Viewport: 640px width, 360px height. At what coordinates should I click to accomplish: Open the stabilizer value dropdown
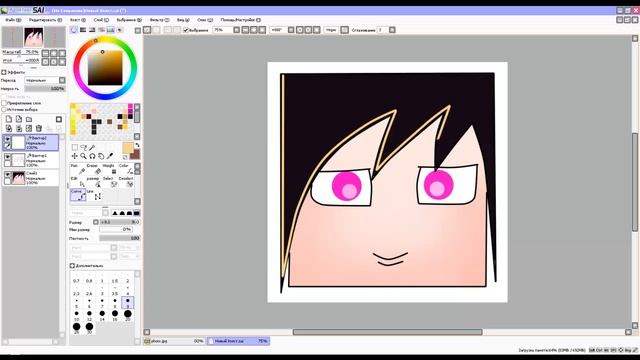click(x=392, y=30)
